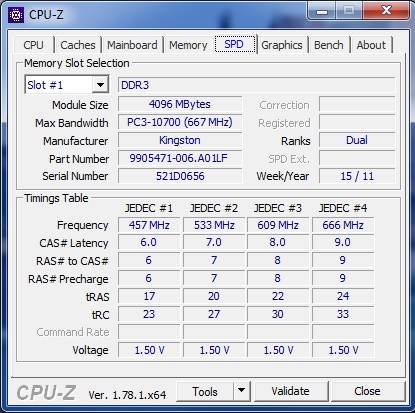Select the 4096 MBytes module size value
415x413 pixels.
coord(180,104)
